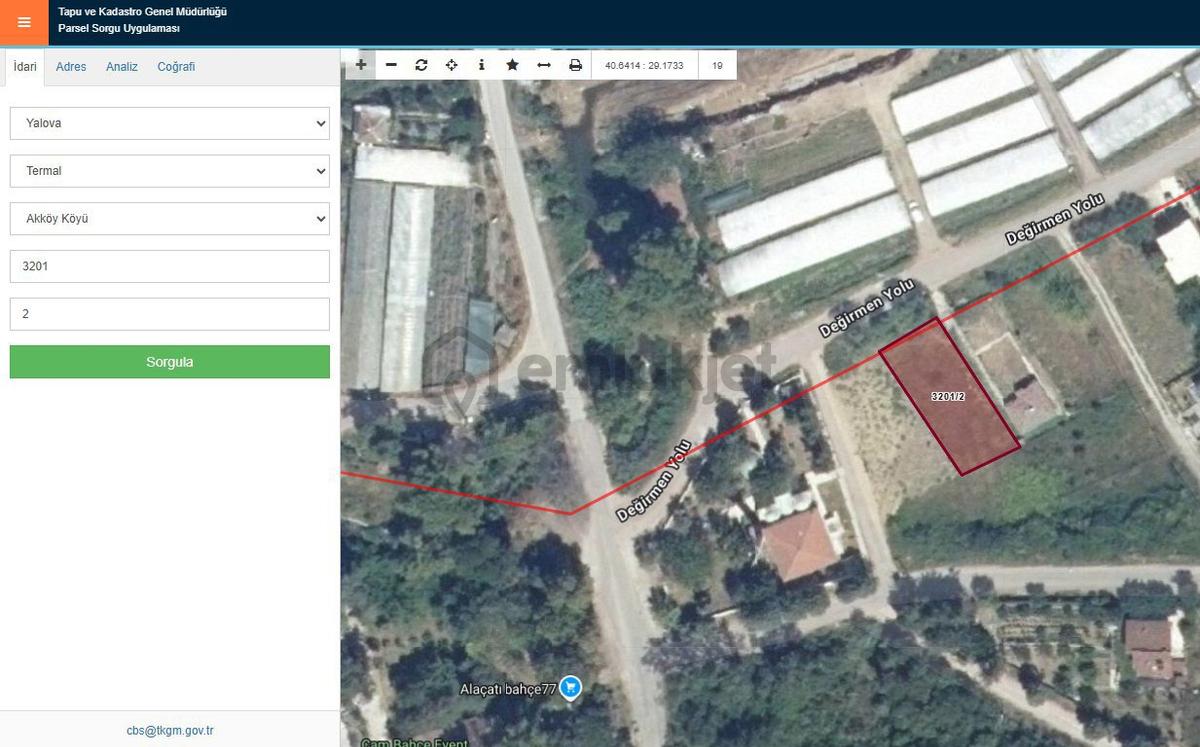Click the Parsel Sorgu Uygulaması title

[x=119, y=29]
